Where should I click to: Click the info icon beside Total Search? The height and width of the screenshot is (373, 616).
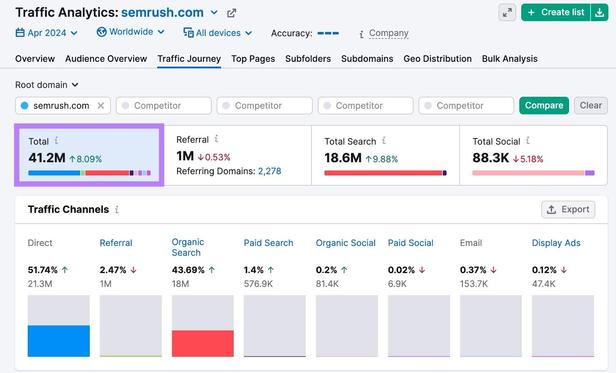click(x=384, y=140)
